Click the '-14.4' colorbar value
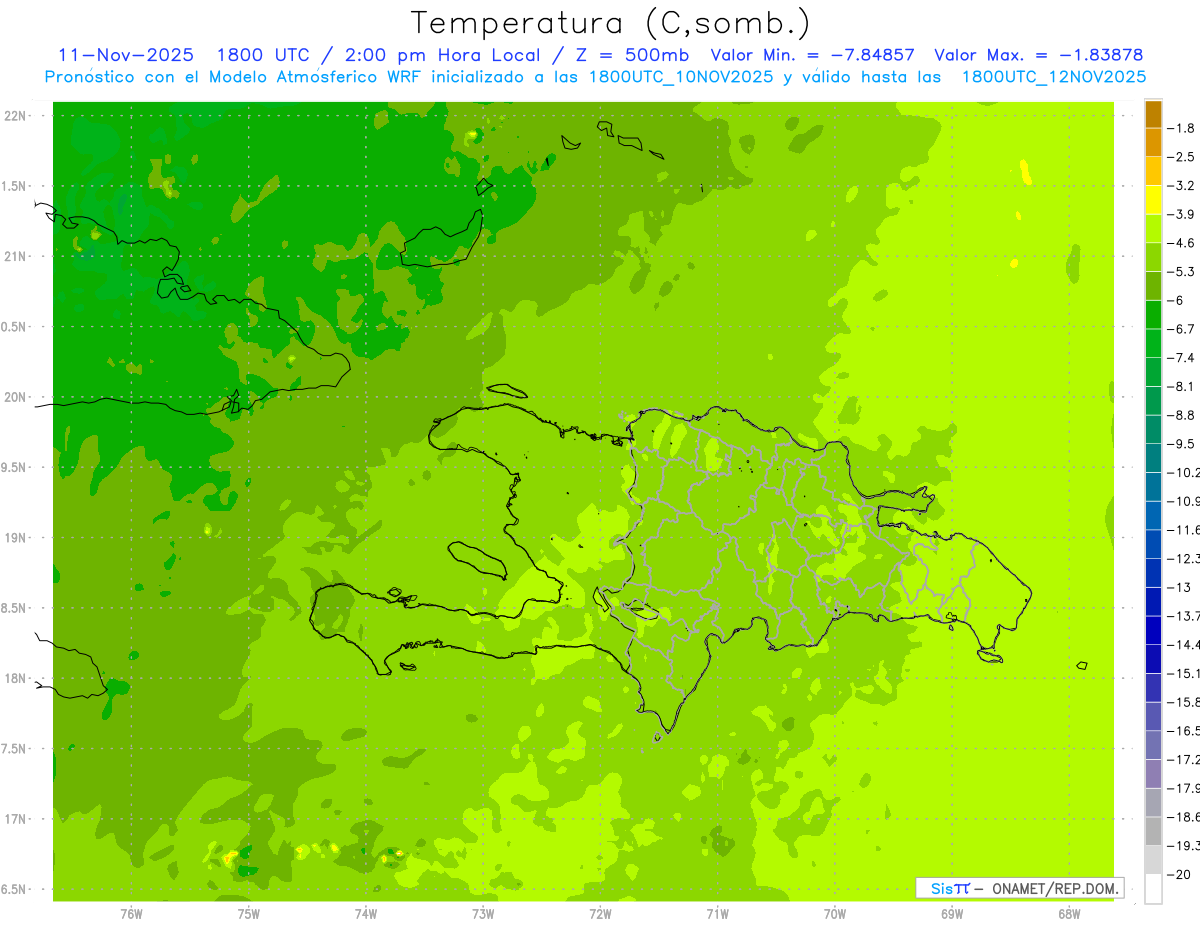The image size is (1200, 927). [x=1182, y=645]
